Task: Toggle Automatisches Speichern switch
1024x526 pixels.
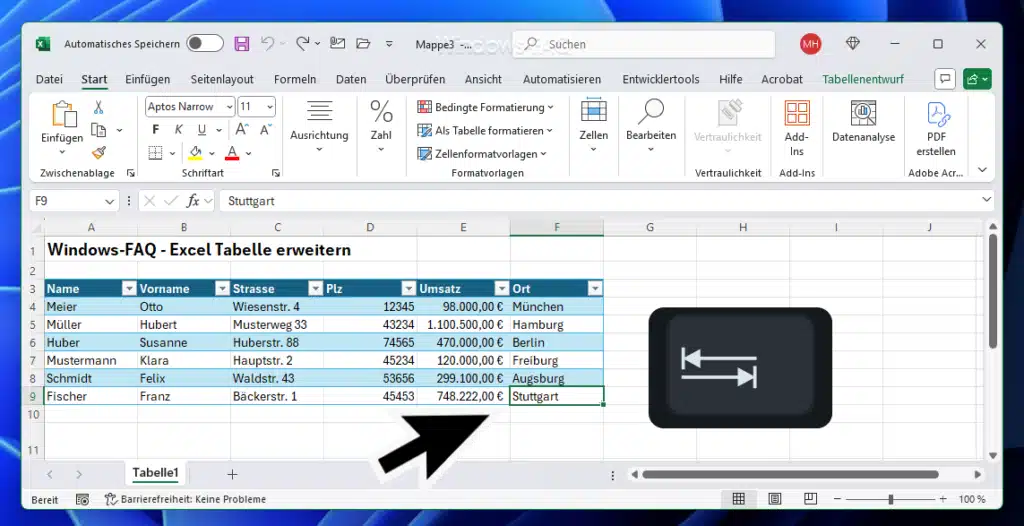Action: [205, 44]
